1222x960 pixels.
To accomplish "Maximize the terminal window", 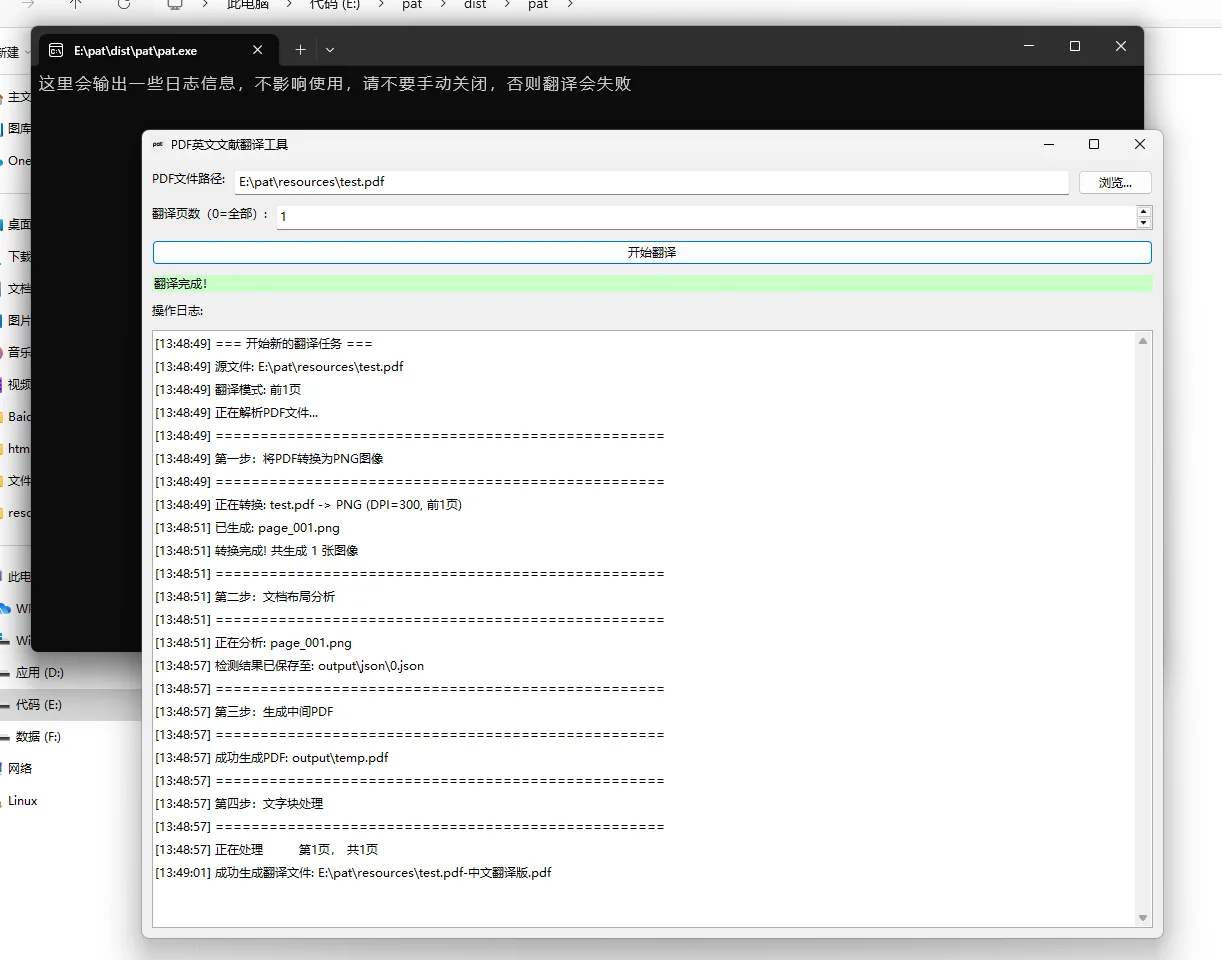I will (1075, 46).
